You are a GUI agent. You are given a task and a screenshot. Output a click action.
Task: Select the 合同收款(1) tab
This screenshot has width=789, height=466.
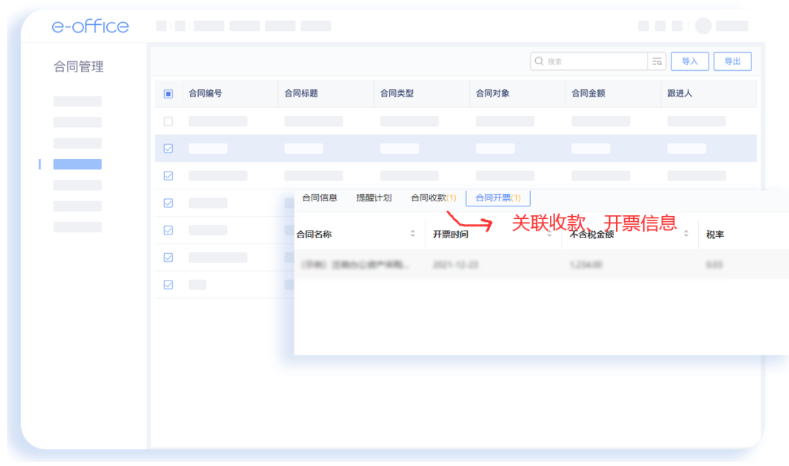433,198
